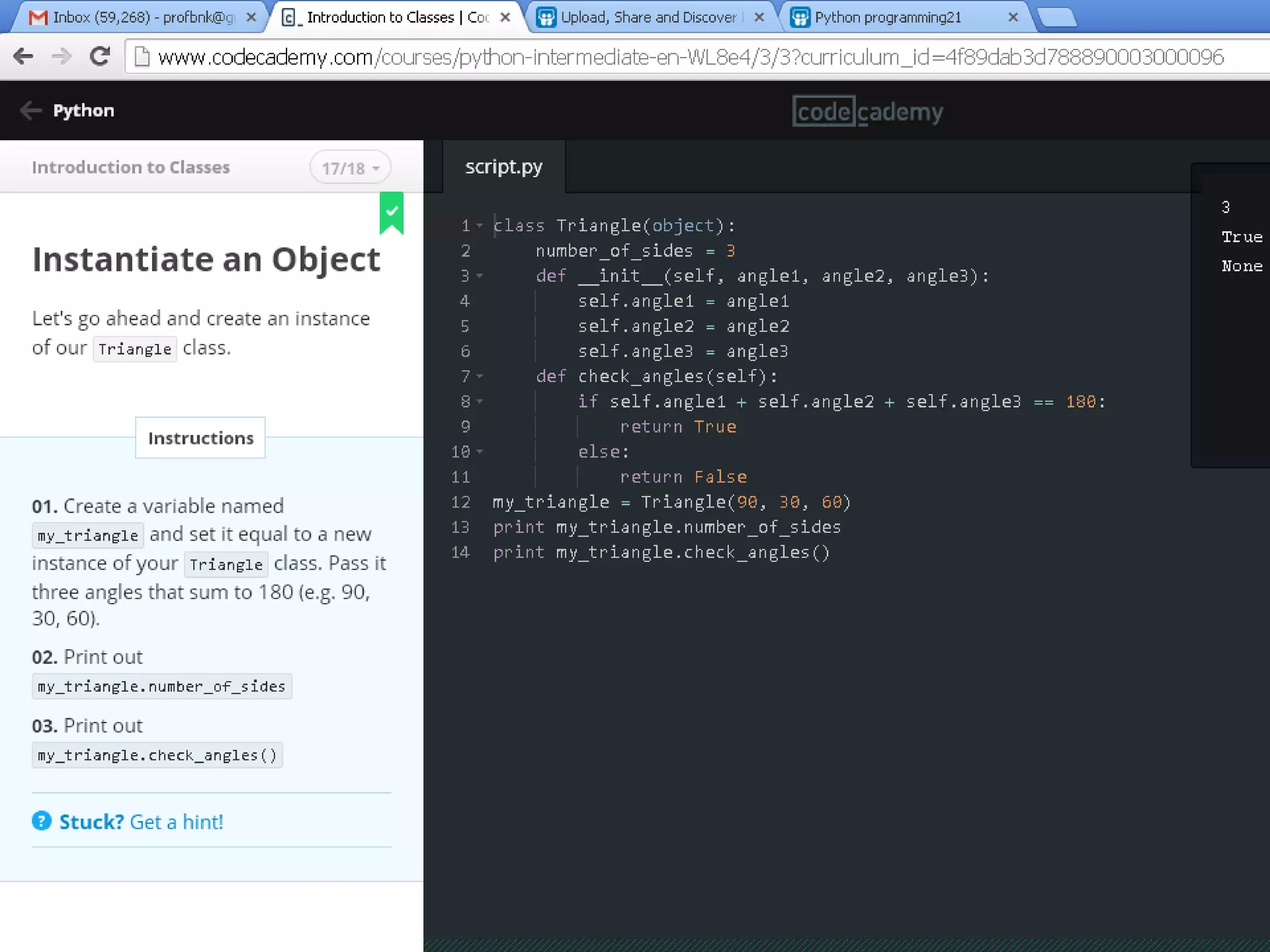The image size is (1270, 952).
Task: Click the Codecademy logo
Action: coord(868,112)
